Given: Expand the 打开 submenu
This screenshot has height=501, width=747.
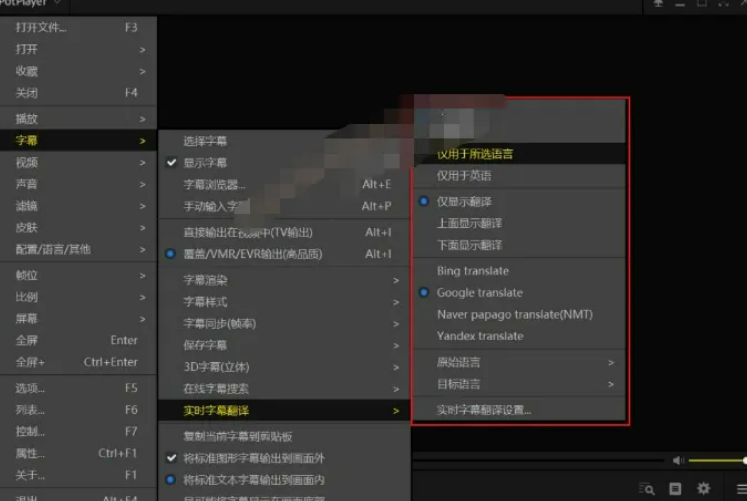Looking at the screenshot, I should point(78,50).
